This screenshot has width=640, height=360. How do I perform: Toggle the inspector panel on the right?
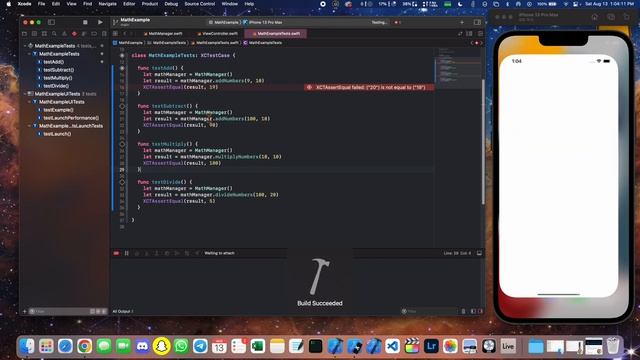[x=477, y=22]
